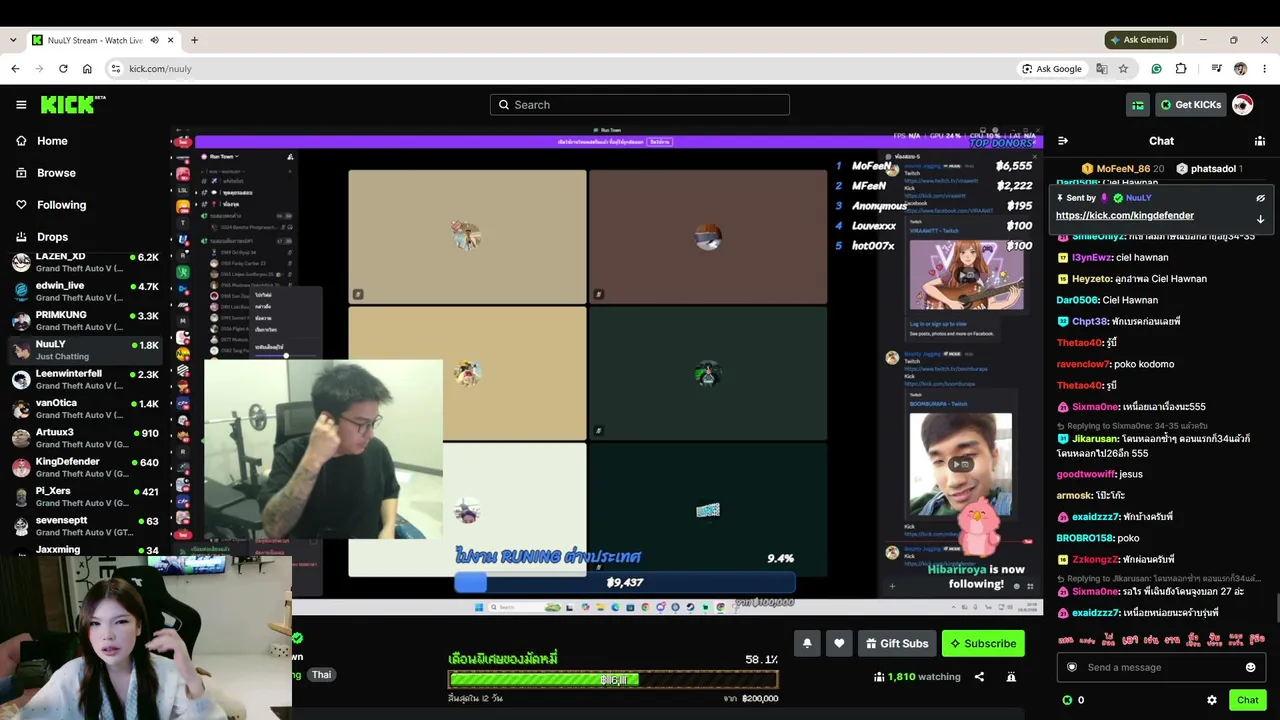This screenshot has height=720, width=1280.
Task: Expand the browser tab search list
Action: (13, 40)
